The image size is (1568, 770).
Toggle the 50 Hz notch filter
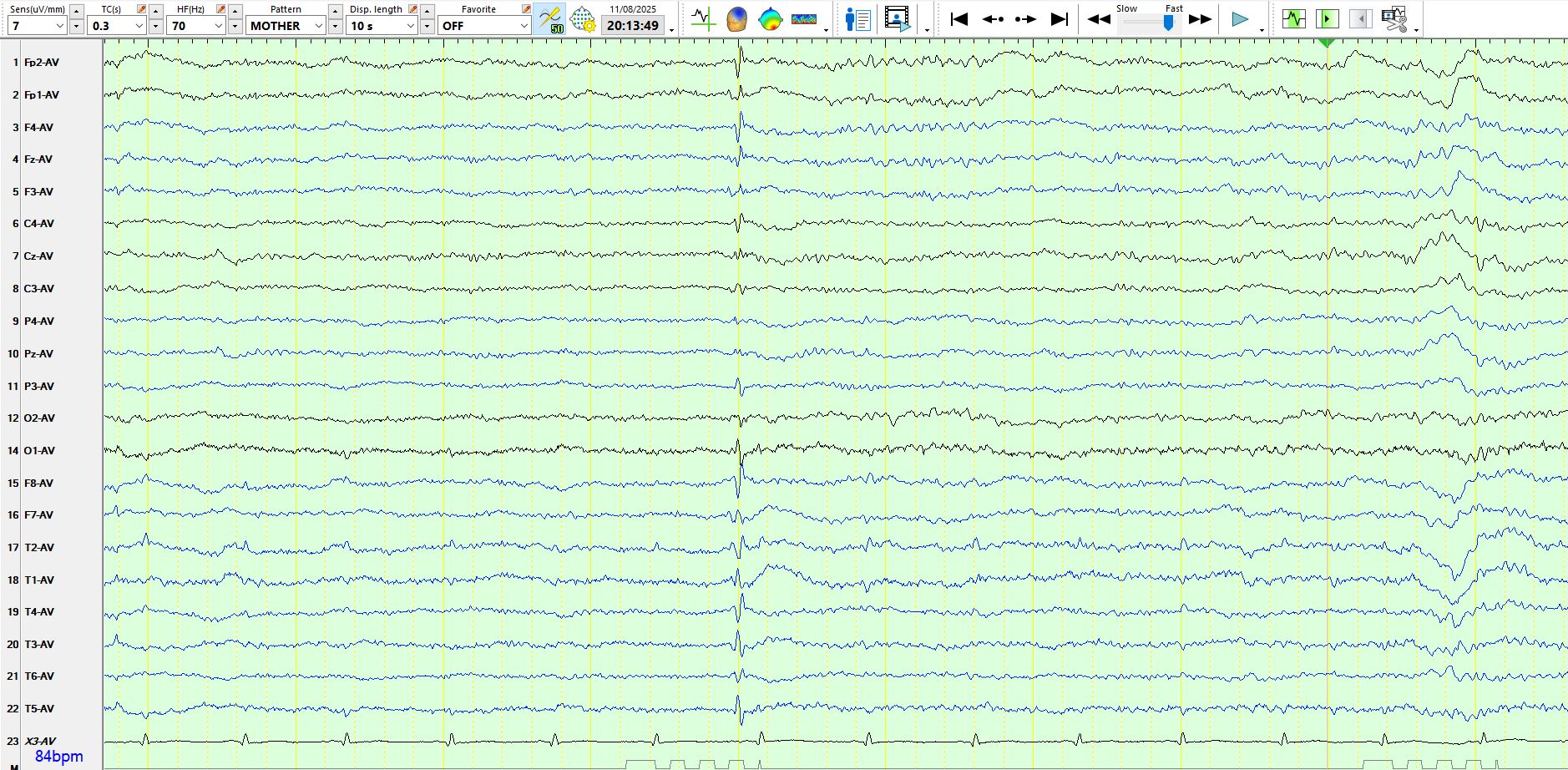coord(550,18)
